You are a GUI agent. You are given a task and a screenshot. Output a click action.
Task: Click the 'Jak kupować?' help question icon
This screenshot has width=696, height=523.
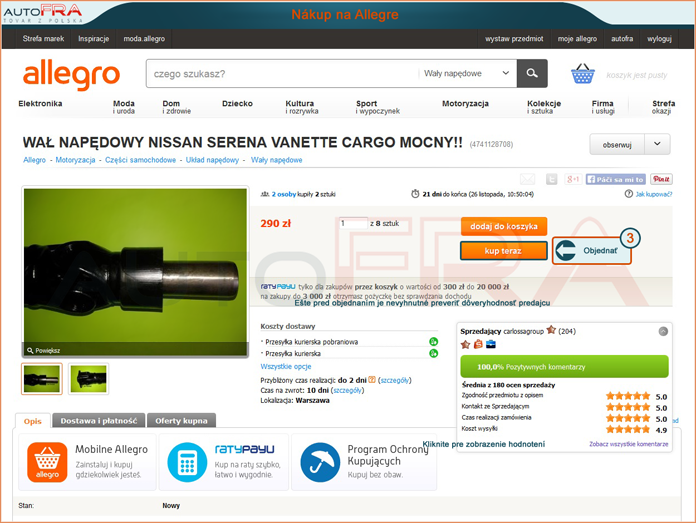(x=629, y=194)
